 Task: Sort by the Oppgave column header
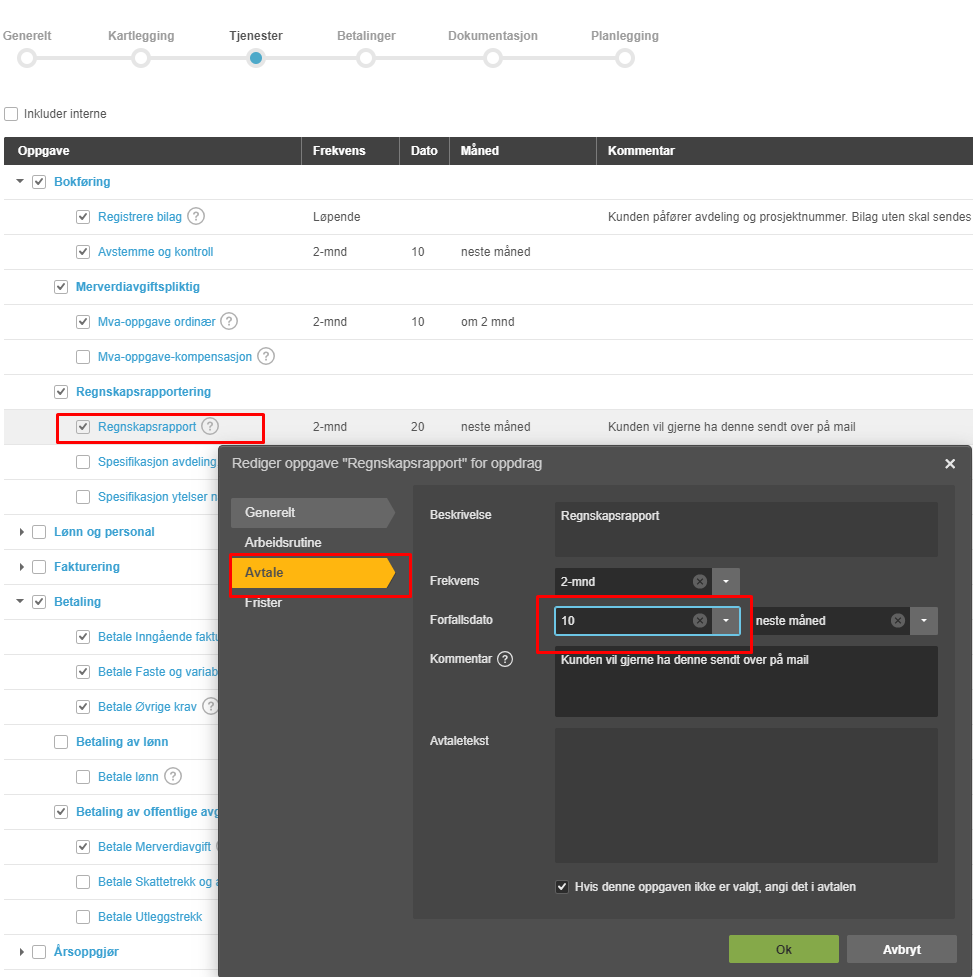pyautogui.click(x=153, y=151)
